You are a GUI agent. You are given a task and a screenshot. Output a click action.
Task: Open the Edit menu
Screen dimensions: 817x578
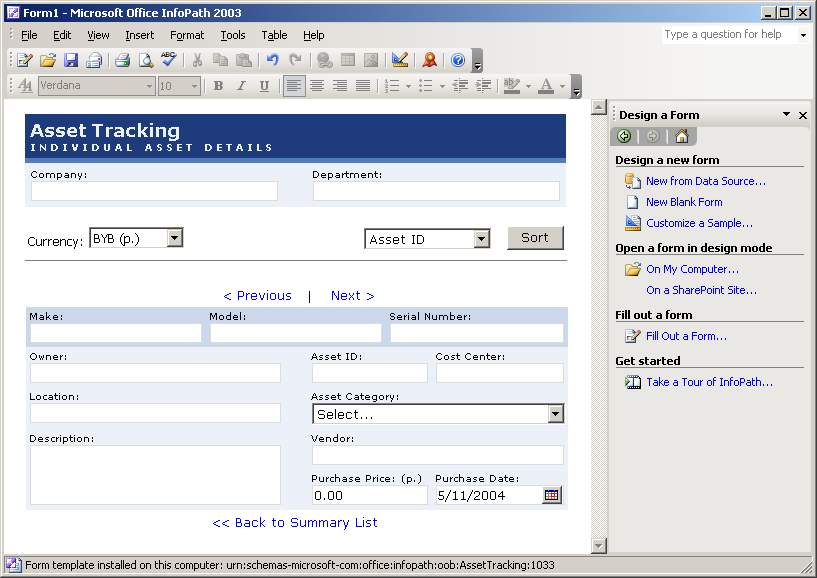pyautogui.click(x=62, y=35)
